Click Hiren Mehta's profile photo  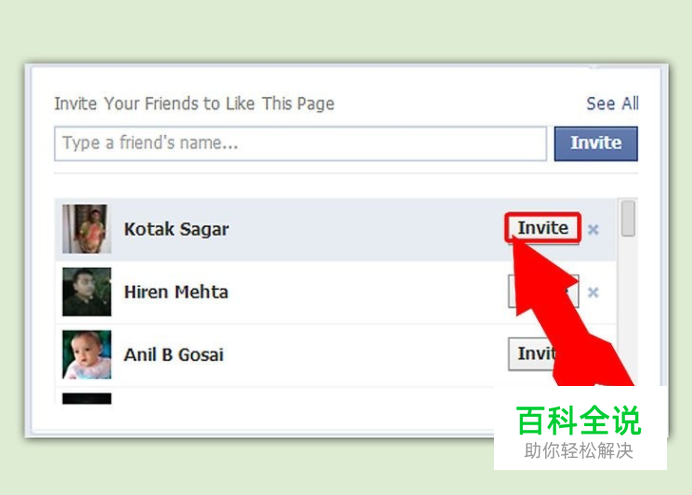click(x=86, y=292)
